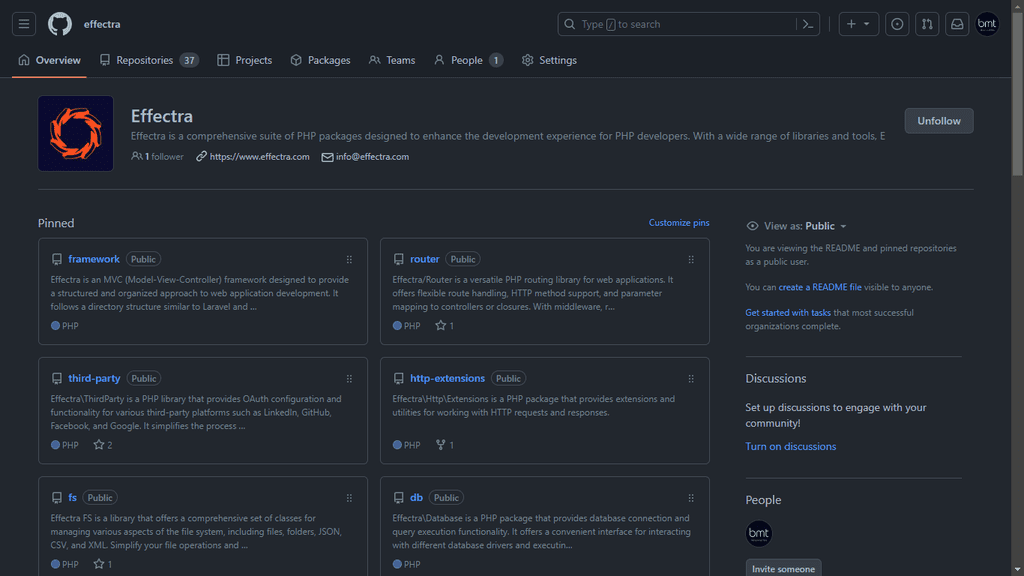The width and height of the screenshot is (1024, 576).
Task: Open the framework repository link
Action: (94, 259)
